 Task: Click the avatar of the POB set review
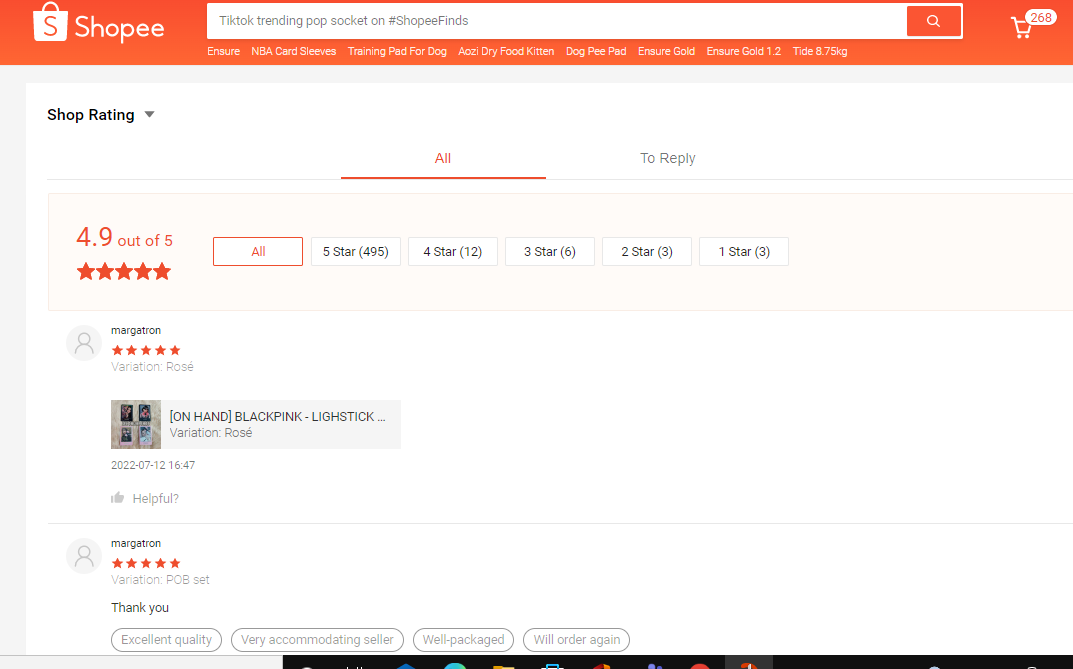click(84, 556)
